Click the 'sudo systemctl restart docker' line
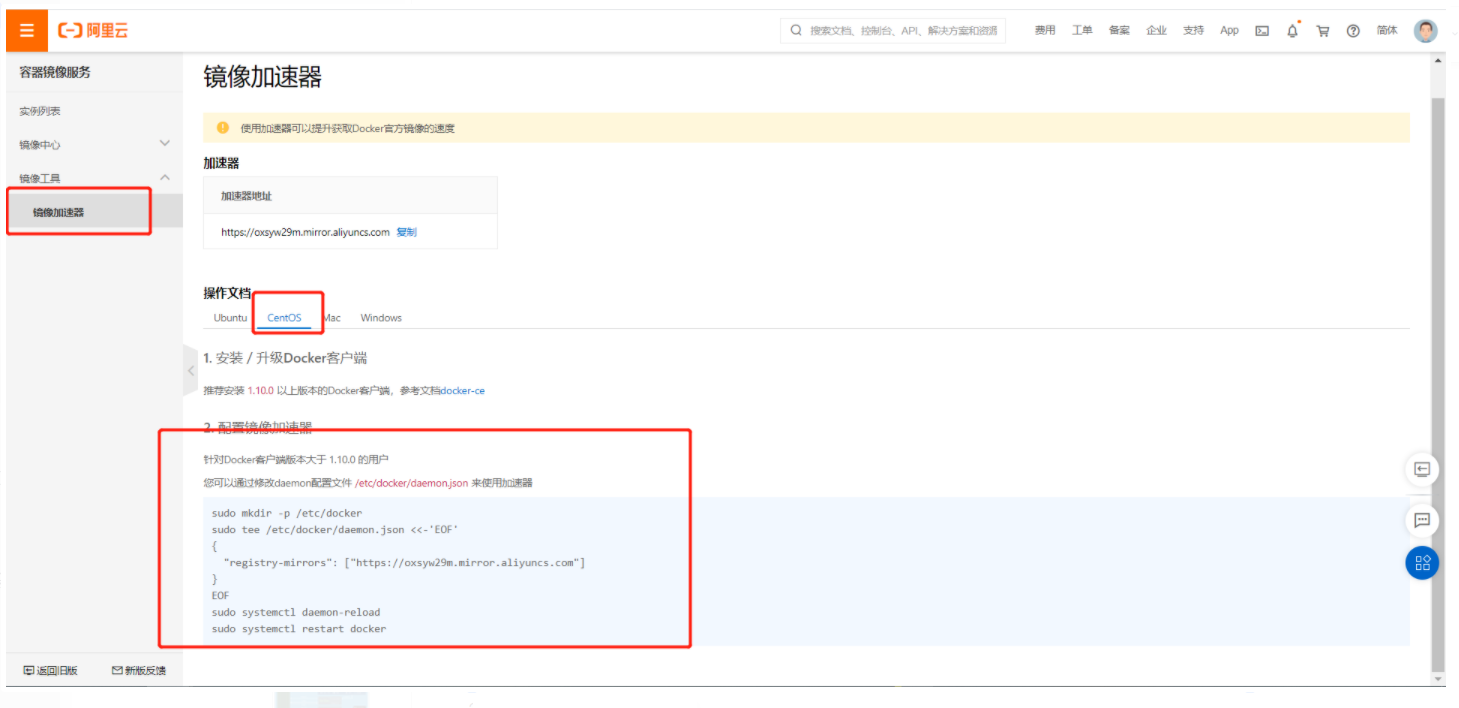This screenshot has height=708, width=1459. click(x=299, y=629)
